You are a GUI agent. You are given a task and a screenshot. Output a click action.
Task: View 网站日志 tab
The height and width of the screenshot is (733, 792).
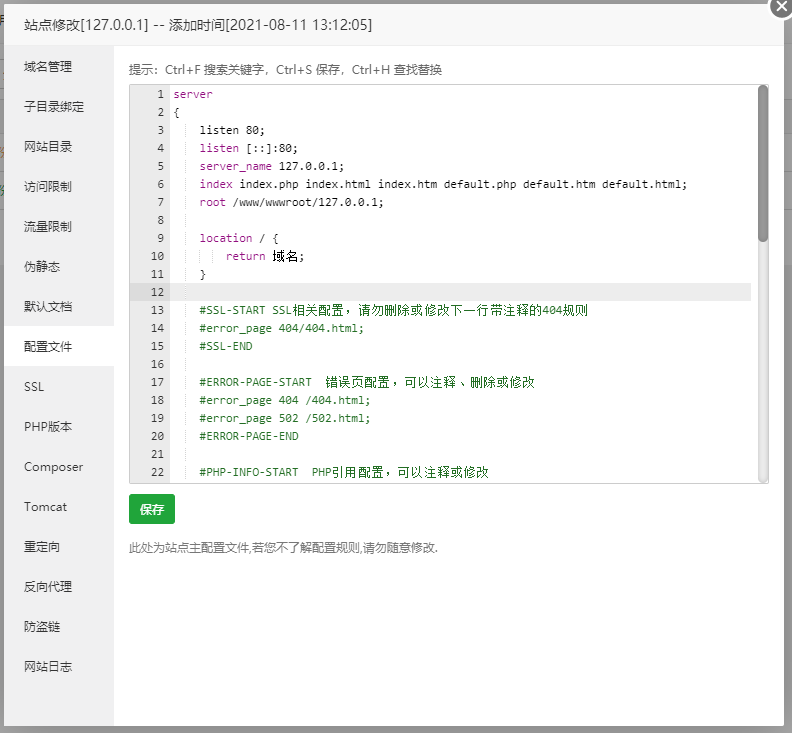[x=48, y=667]
